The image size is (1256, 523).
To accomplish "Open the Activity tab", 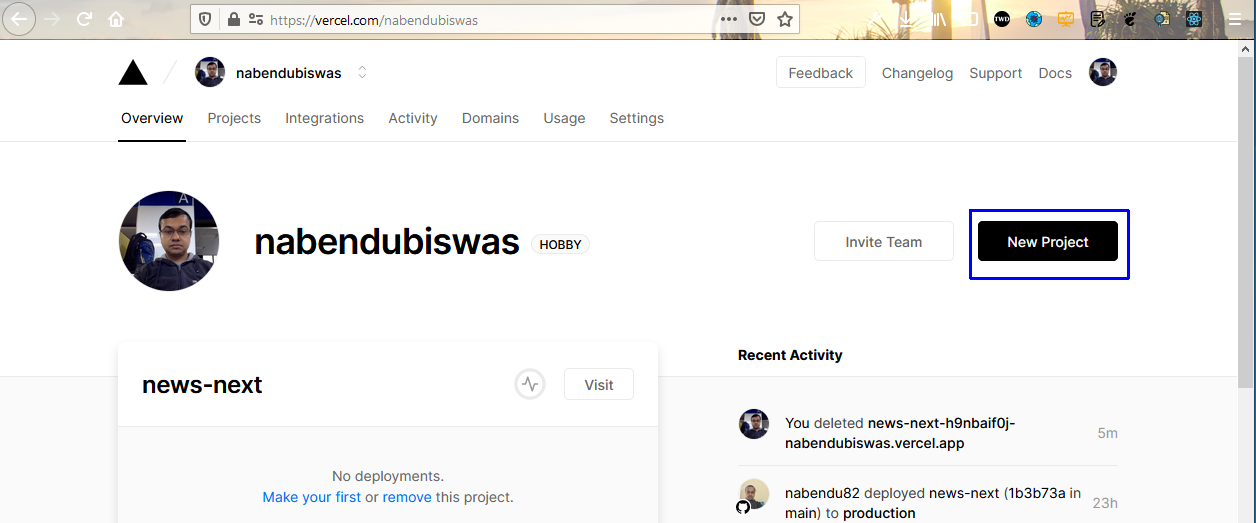I will pyautogui.click(x=413, y=118).
